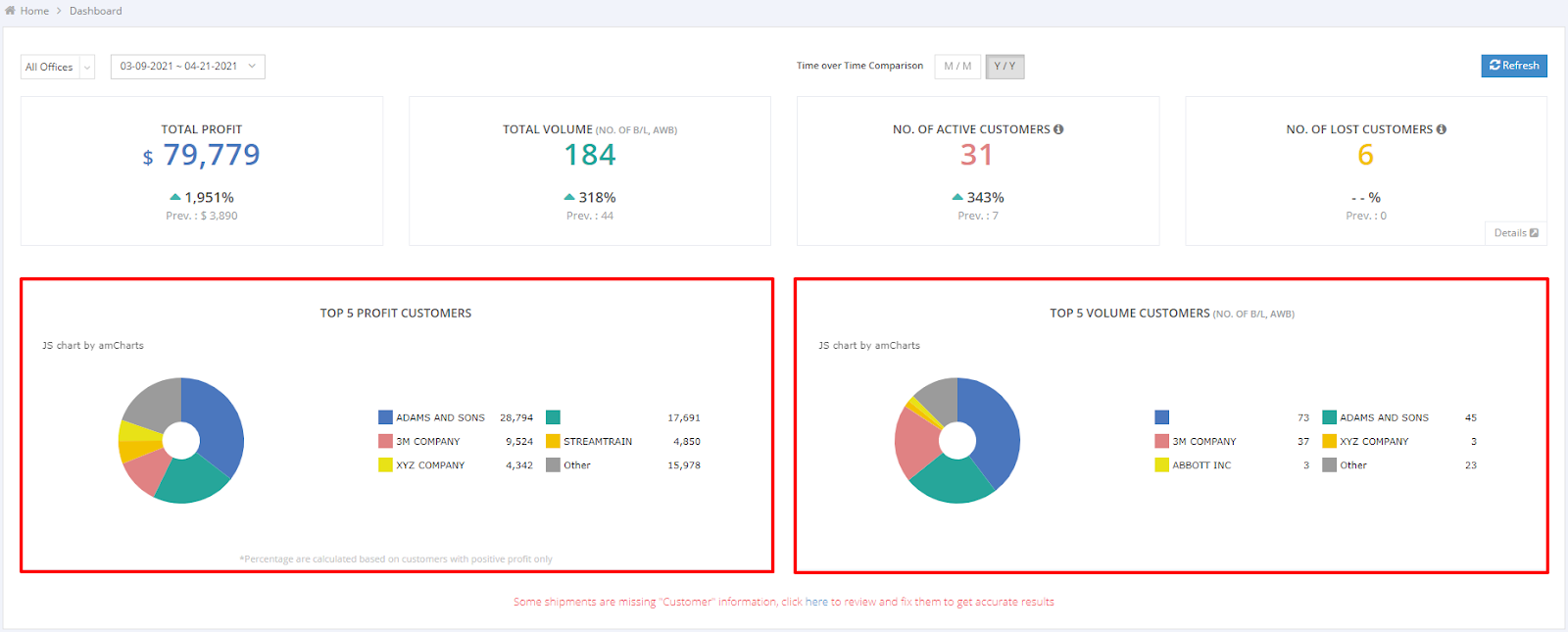Screen dimensions: 1568x632
Task: Select the Y / Y comparison toggle
Action: [1004, 67]
